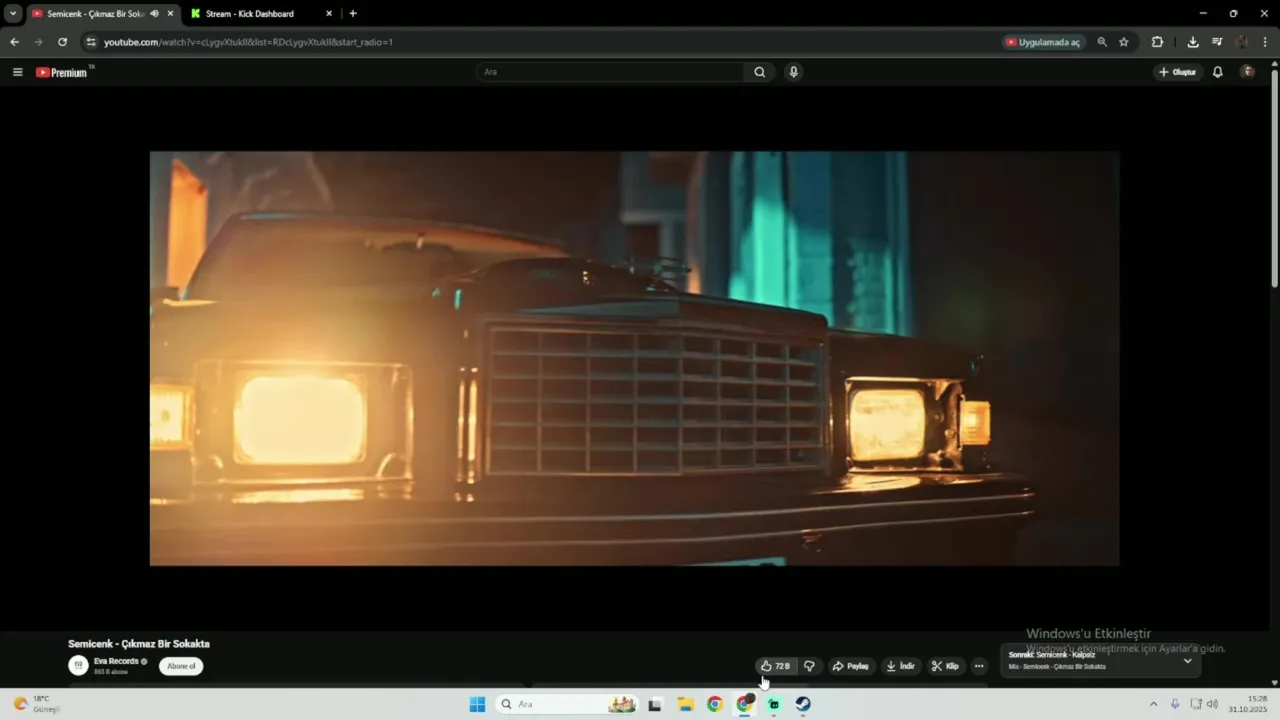Open tab search dropdown arrow
Viewport: 1280px width, 720px height.
(x=13, y=14)
